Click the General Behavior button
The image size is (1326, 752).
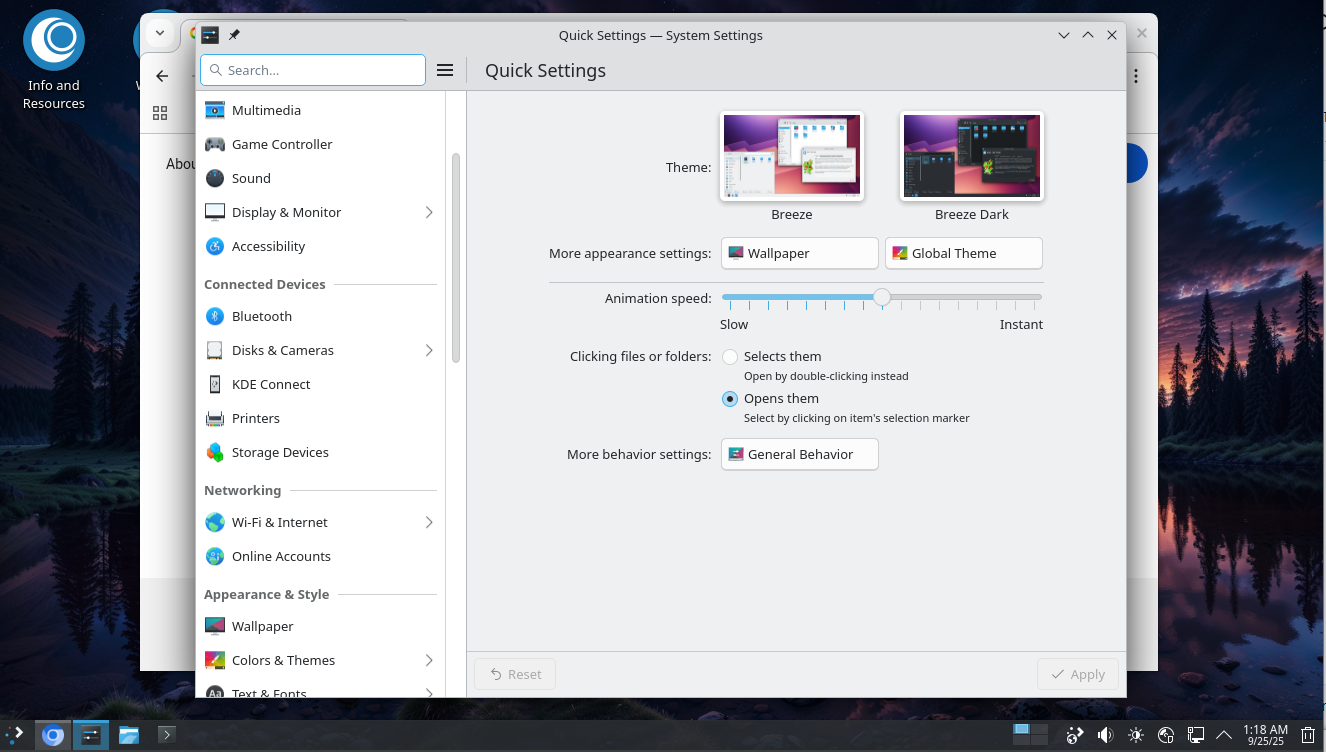click(x=799, y=454)
